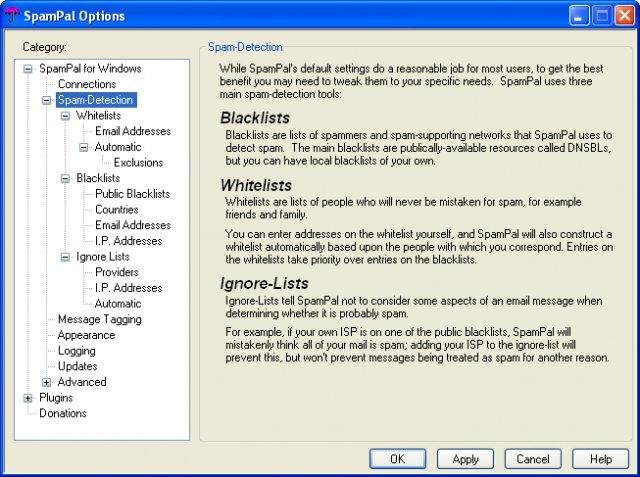Select the highlighted Spam-Detection category

[x=96, y=100]
